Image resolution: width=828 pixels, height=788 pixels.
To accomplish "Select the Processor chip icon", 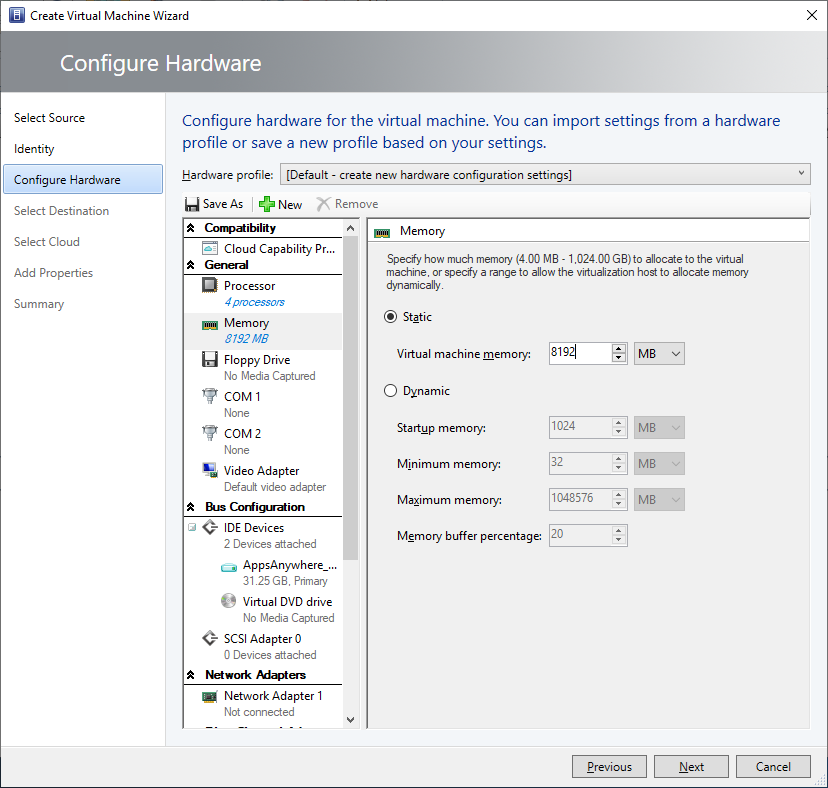I will pos(209,286).
